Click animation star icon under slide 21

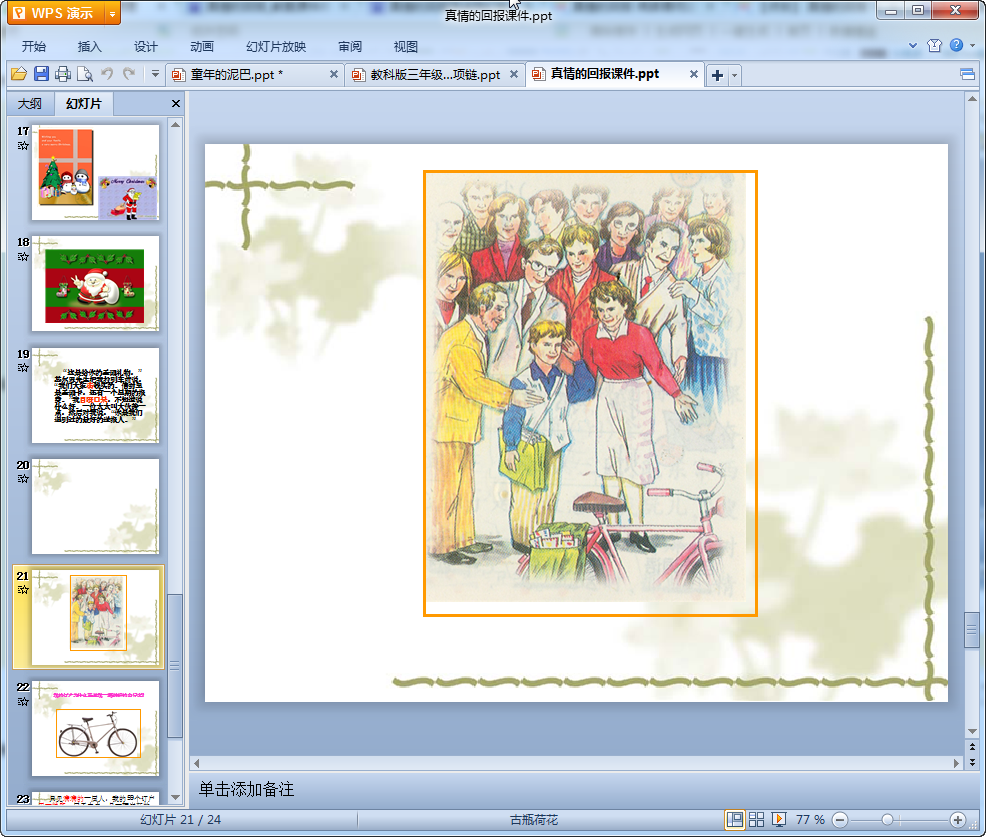coord(23,590)
